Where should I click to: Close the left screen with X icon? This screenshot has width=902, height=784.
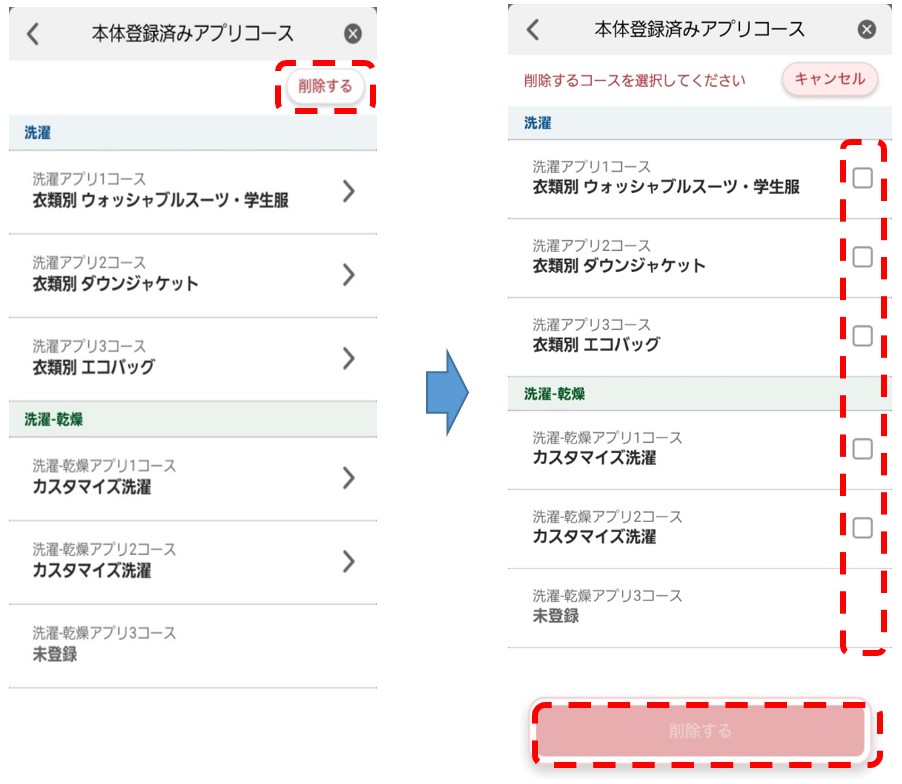(x=353, y=34)
